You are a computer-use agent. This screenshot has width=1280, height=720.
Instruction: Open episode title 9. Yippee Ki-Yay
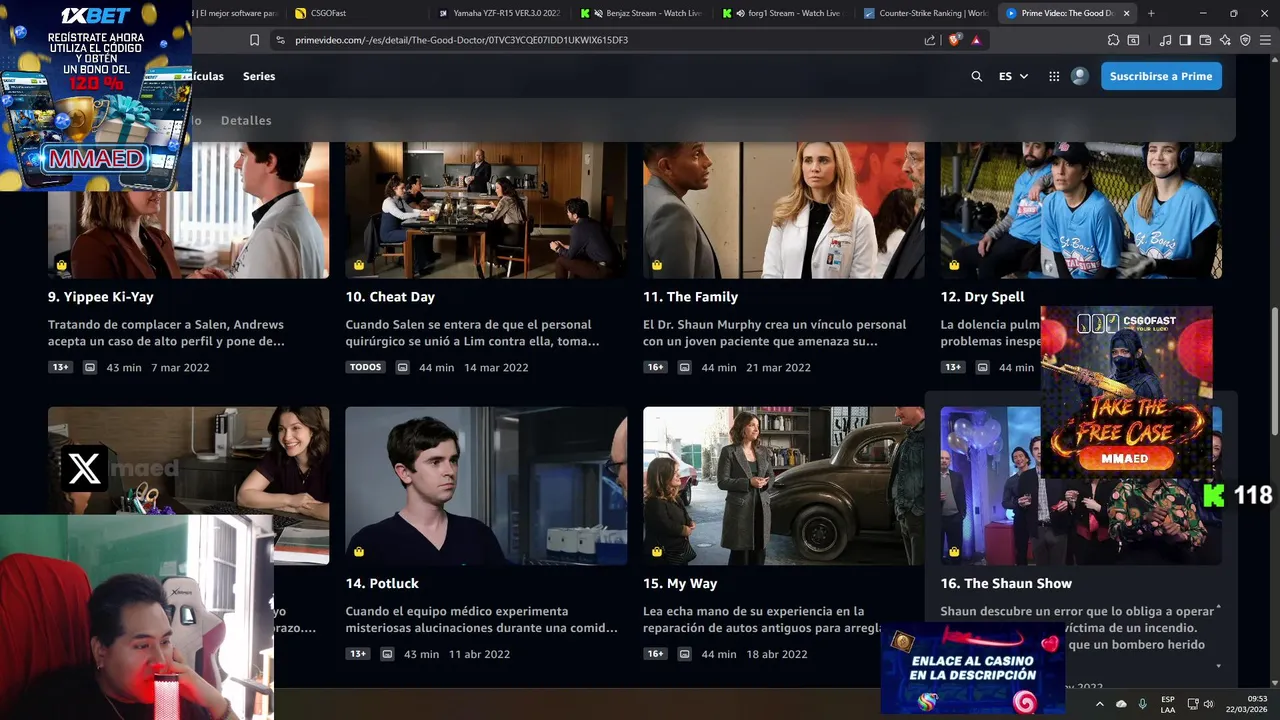tap(101, 297)
